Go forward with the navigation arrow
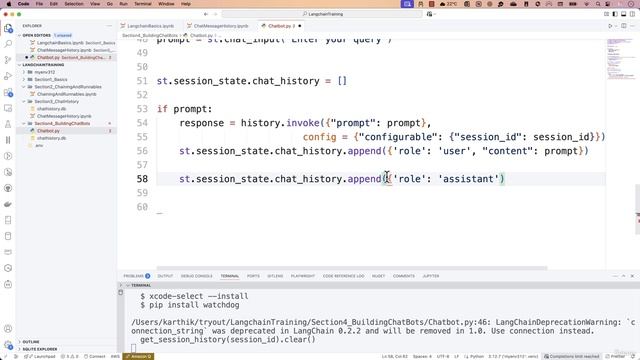640x360 pixels. tap(215, 14)
